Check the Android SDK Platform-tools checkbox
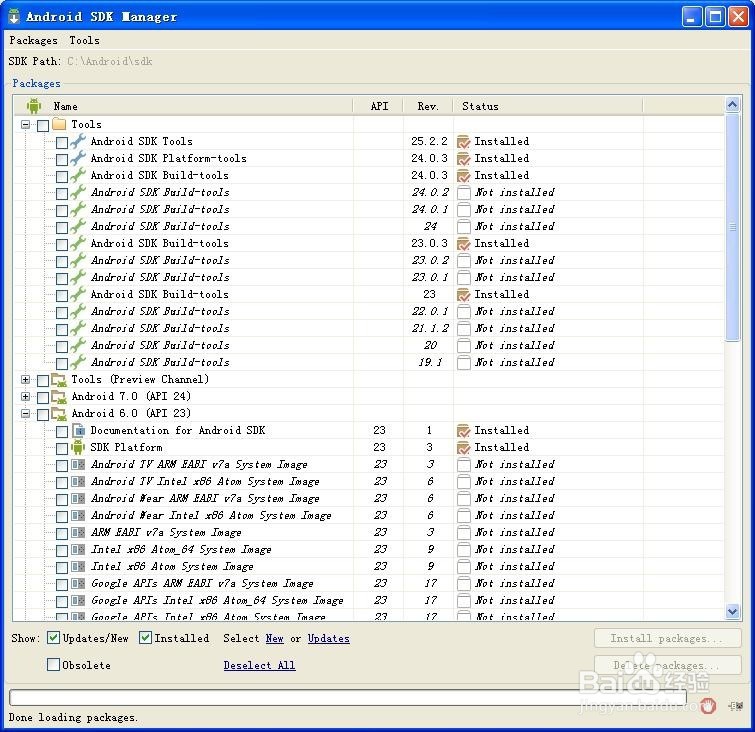This screenshot has height=732, width=755. (62, 159)
